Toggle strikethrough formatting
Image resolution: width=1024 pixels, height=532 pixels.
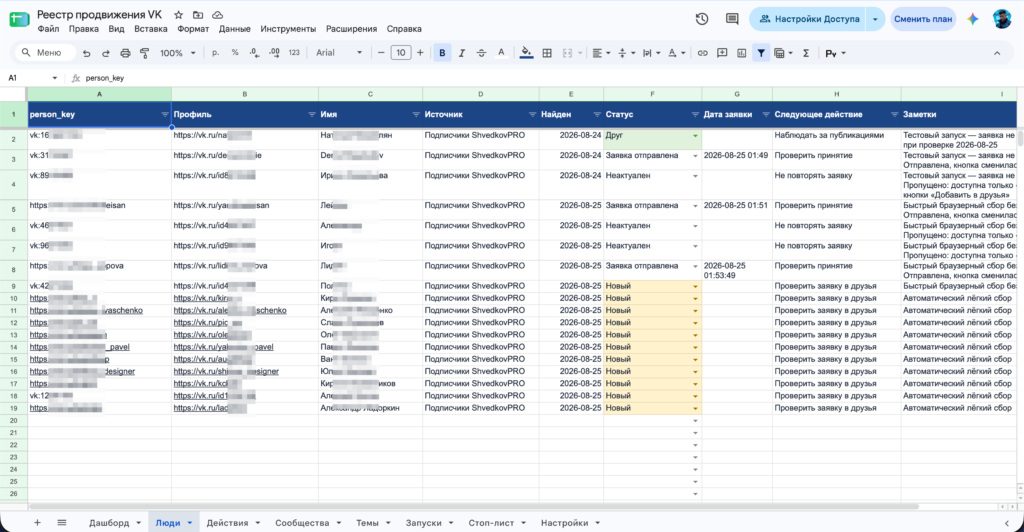pos(481,53)
